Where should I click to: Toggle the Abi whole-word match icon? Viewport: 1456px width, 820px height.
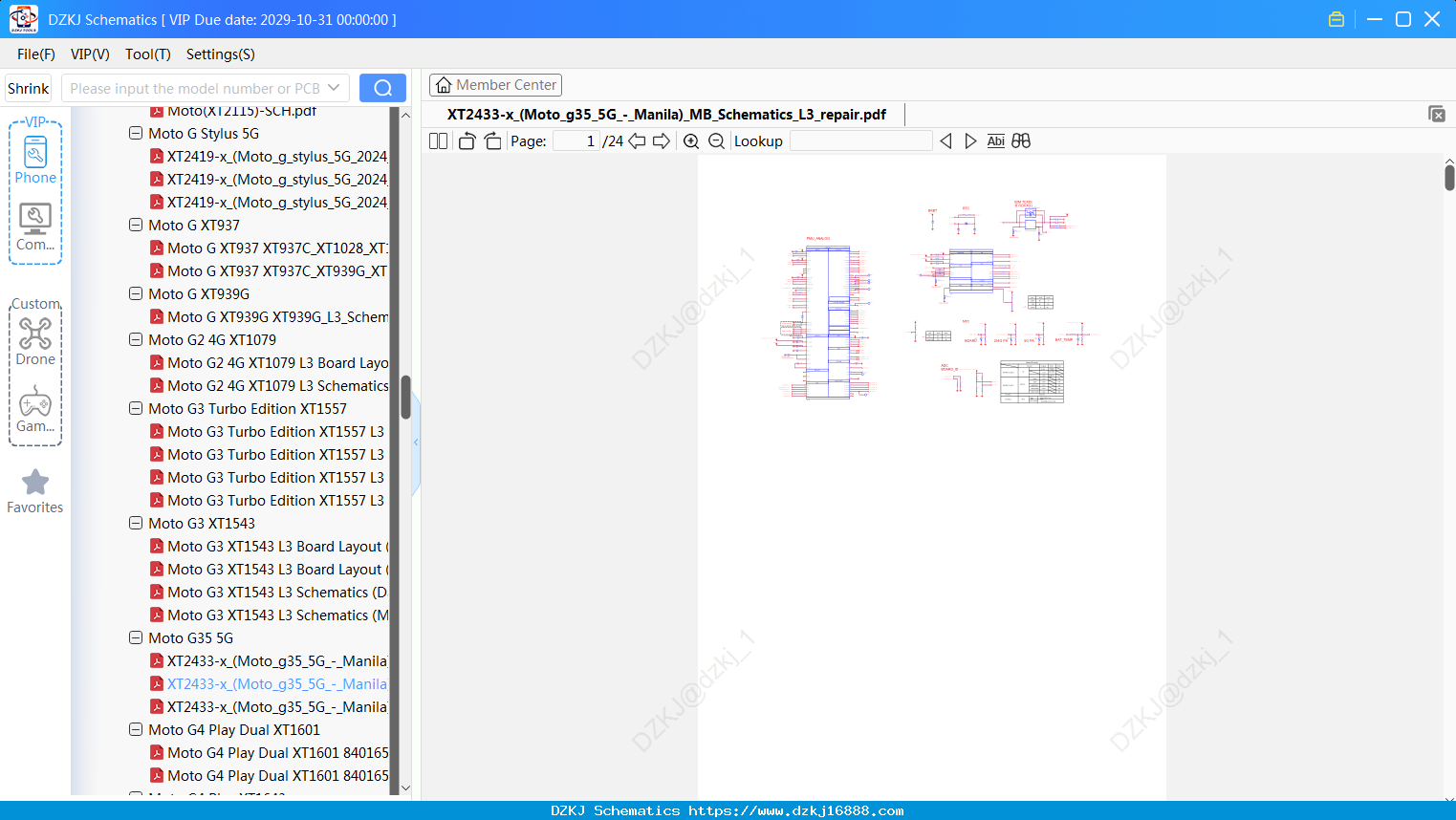click(x=995, y=141)
